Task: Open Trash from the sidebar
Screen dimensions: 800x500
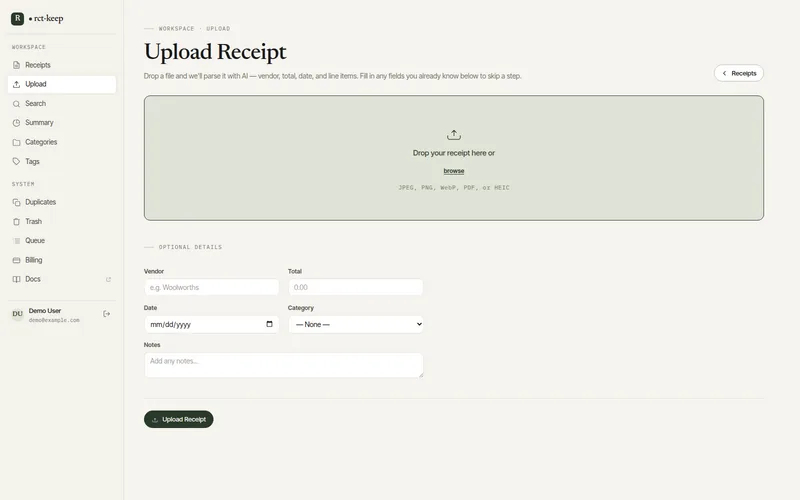Action: point(62,221)
